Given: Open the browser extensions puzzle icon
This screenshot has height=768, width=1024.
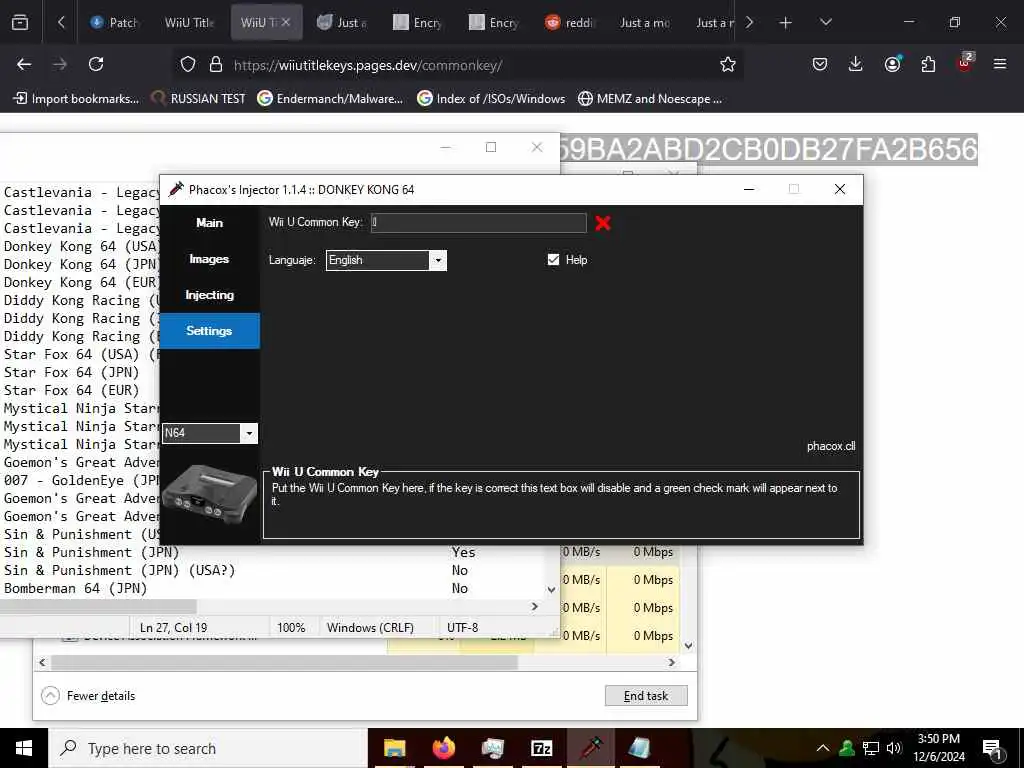Looking at the screenshot, I should click(928, 65).
